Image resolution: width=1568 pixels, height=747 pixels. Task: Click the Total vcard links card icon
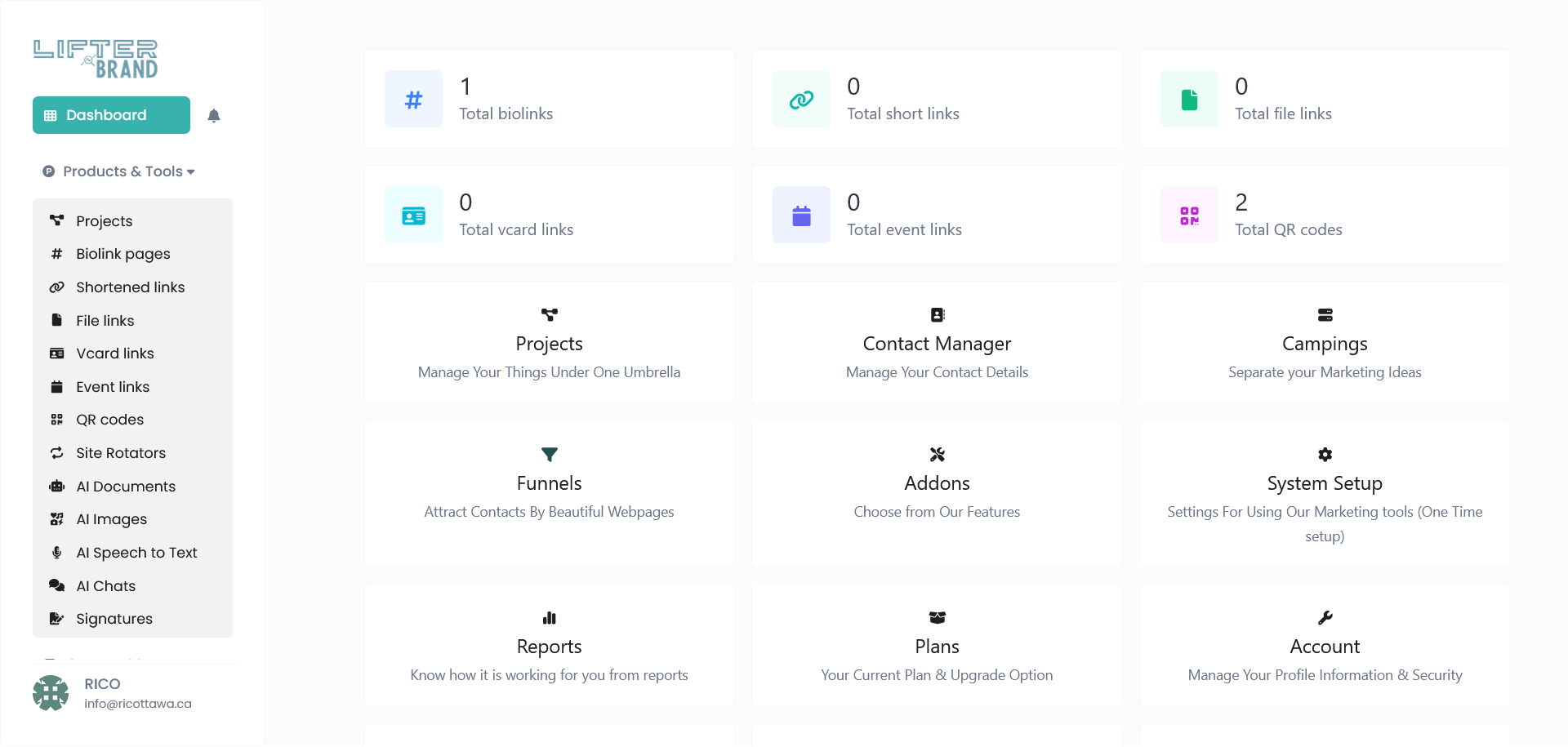tap(413, 216)
